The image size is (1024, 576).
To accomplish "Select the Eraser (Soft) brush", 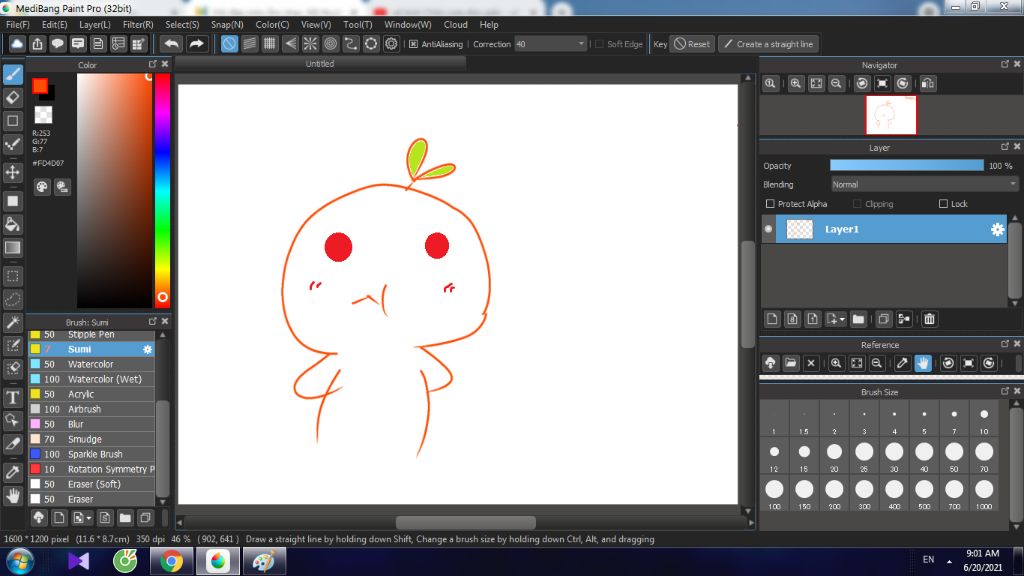I will 92,485.
